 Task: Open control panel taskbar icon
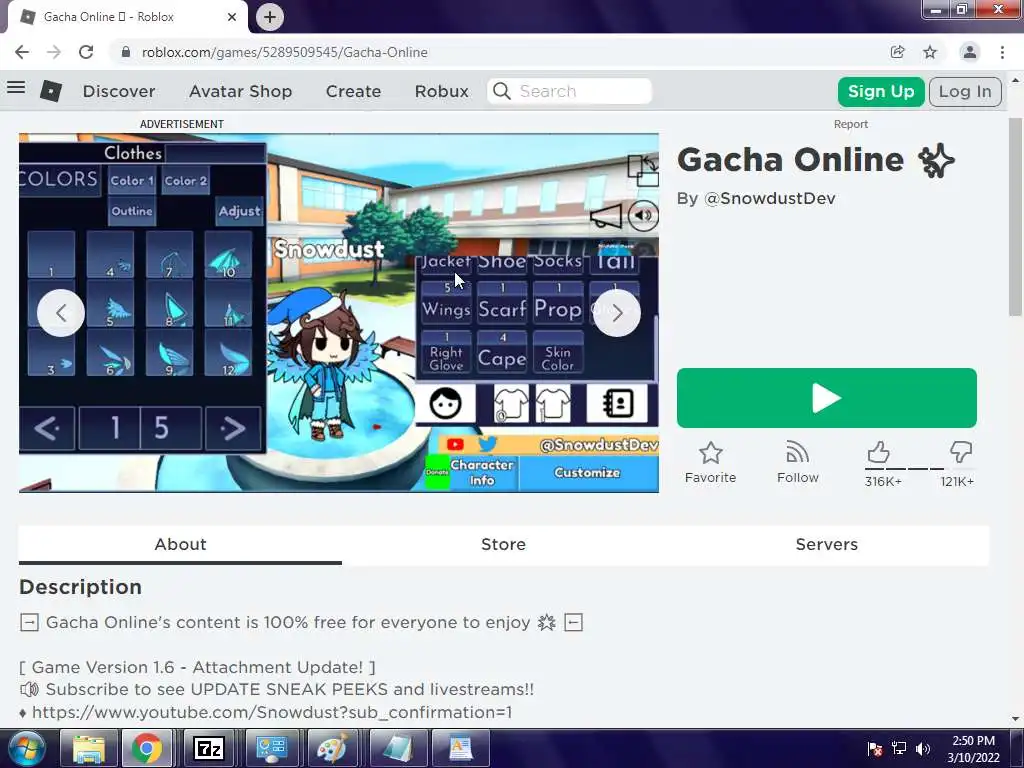click(272, 748)
